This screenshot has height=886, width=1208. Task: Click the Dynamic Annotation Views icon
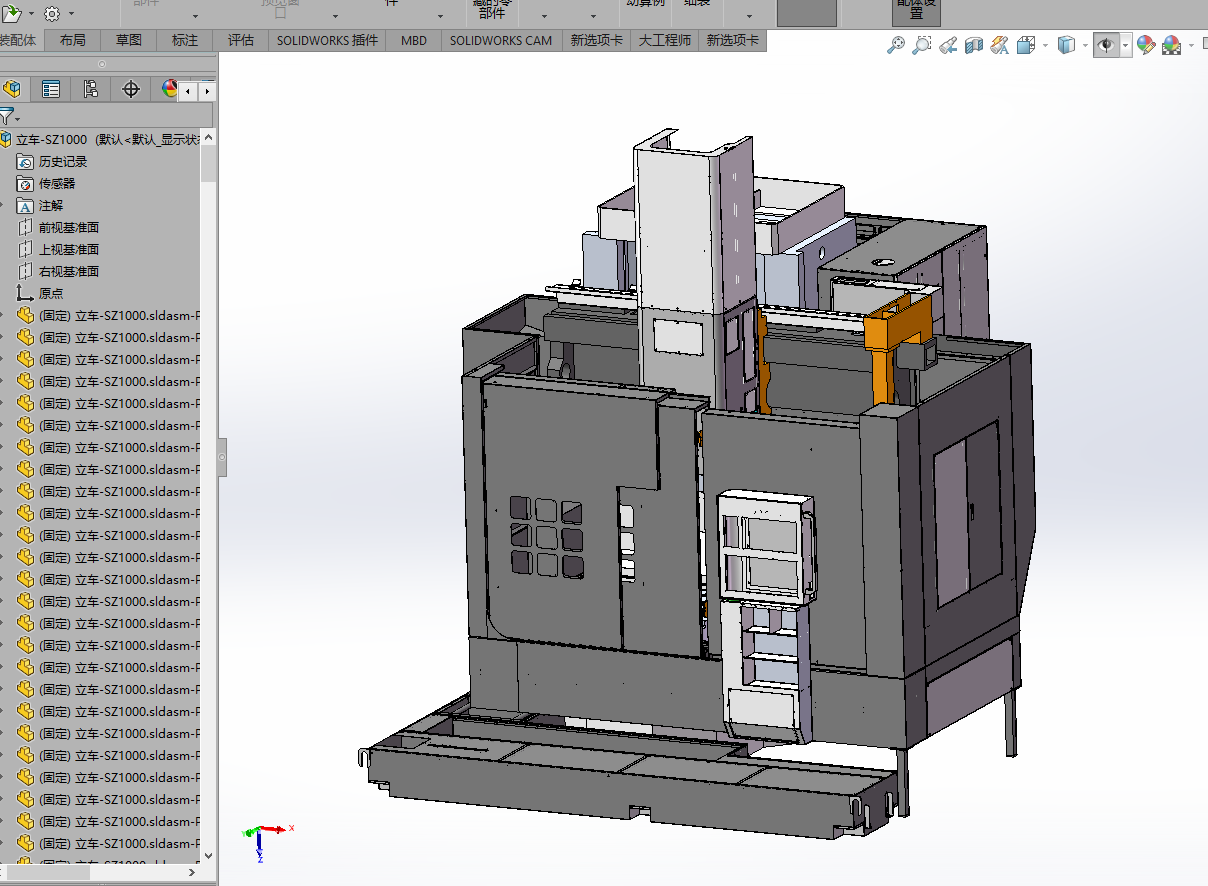pyautogui.click(x=999, y=45)
